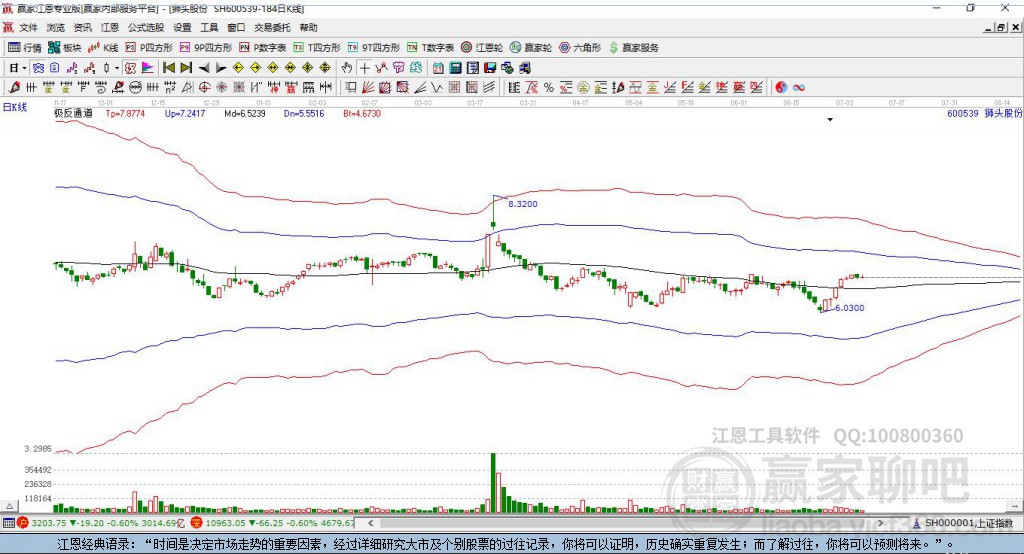Image resolution: width=1024 pixels, height=554 pixels.
Task: Open the T四方形 tool
Action: tap(317, 48)
